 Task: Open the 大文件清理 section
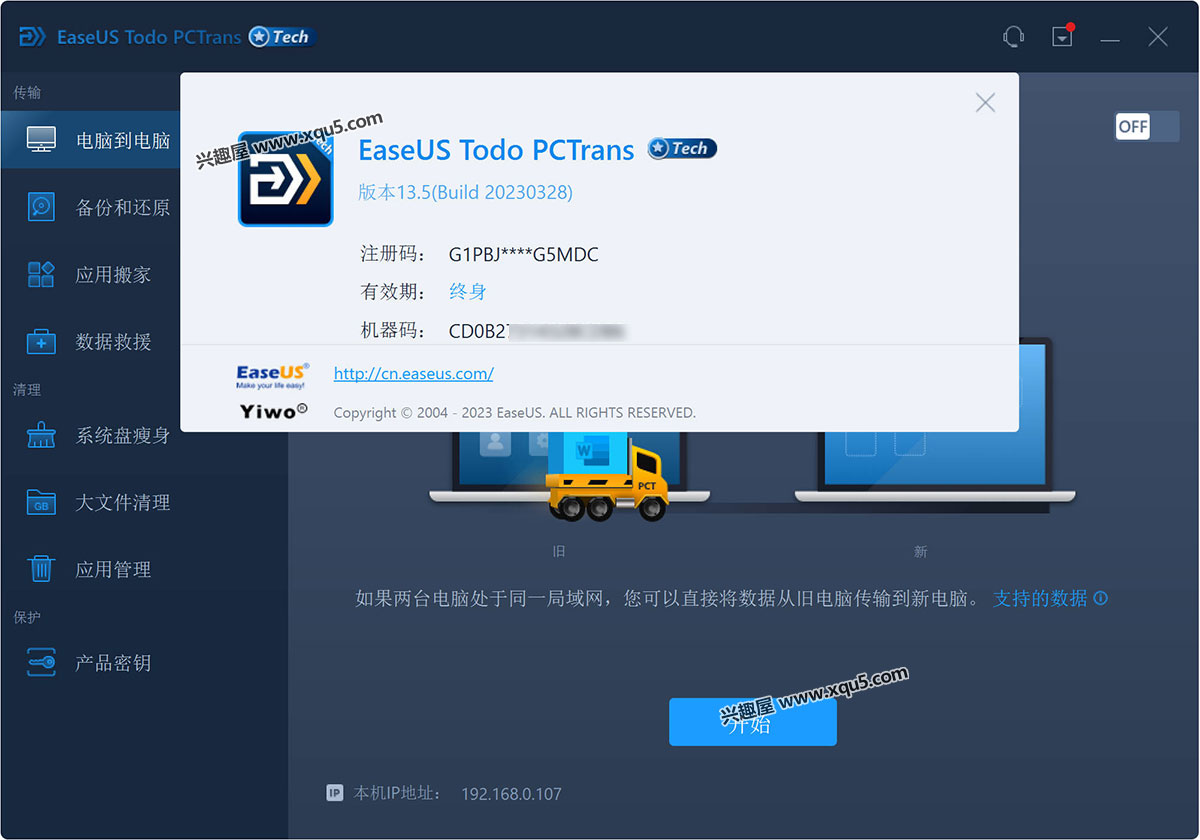122,502
